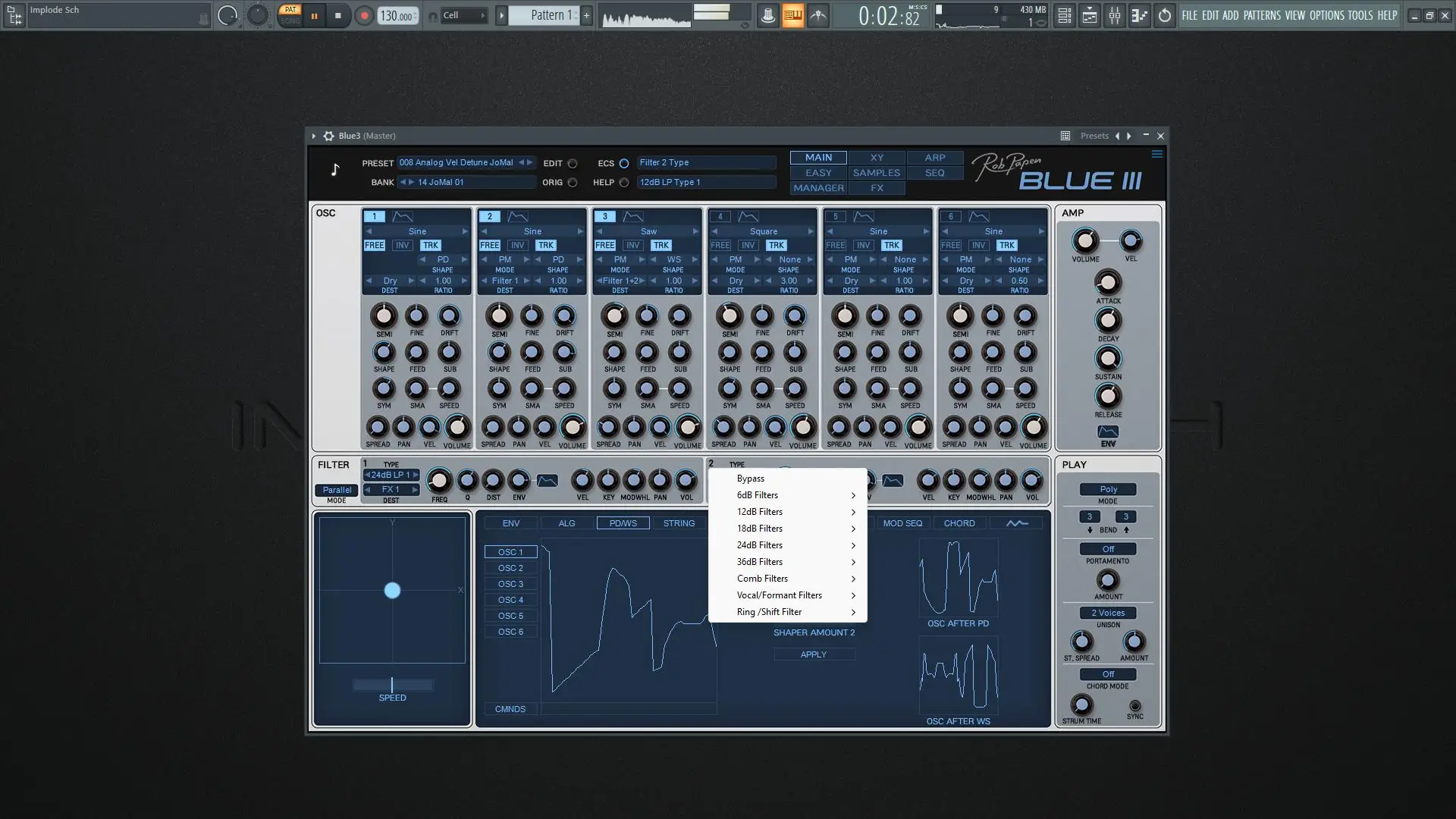Click the record button in transport
1456x819 pixels.
[364, 16]
